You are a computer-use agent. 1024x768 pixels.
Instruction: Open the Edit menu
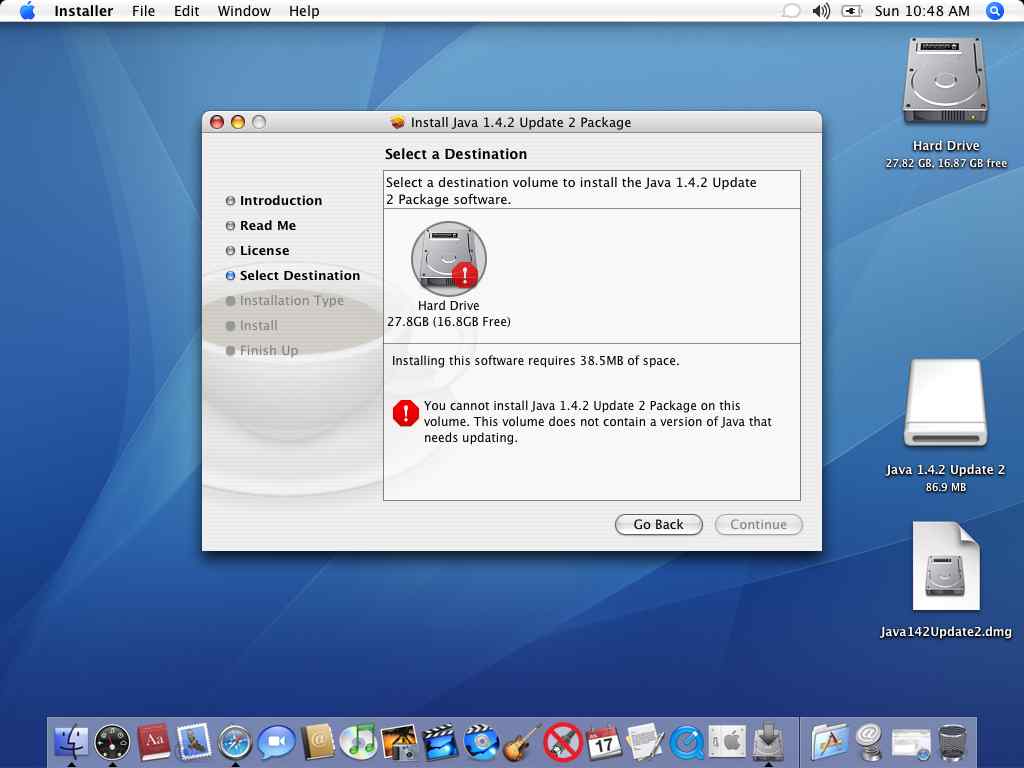point(186,11)
